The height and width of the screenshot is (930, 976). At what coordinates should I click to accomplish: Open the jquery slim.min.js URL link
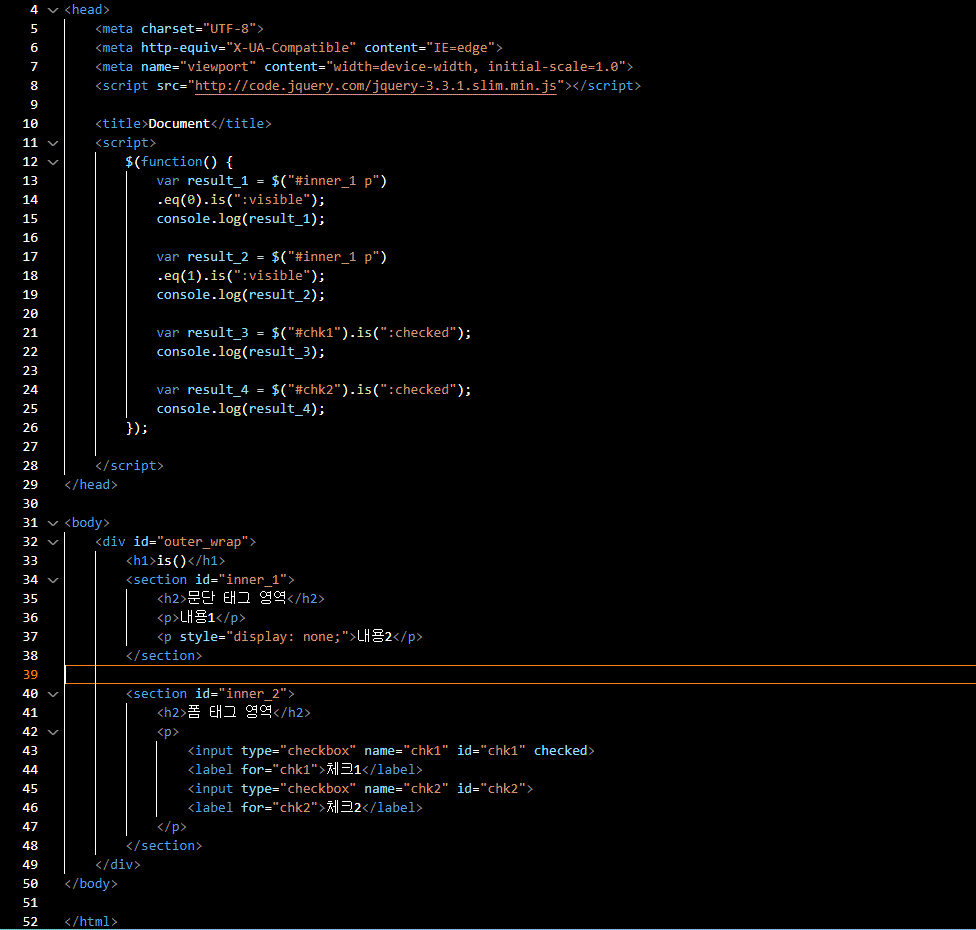pos(375,86)
